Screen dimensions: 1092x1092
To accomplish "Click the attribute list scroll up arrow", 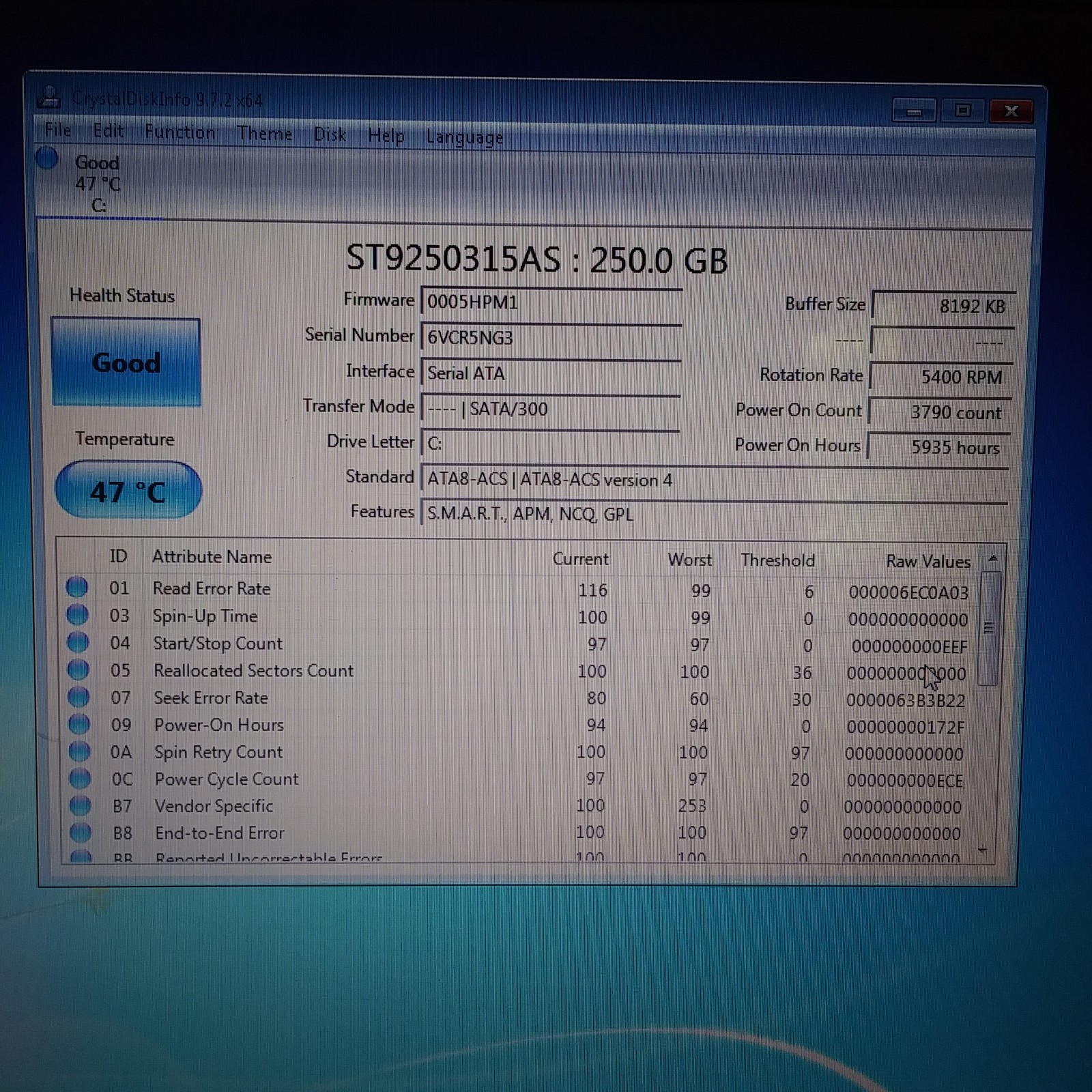I will (x=993, y=558).
